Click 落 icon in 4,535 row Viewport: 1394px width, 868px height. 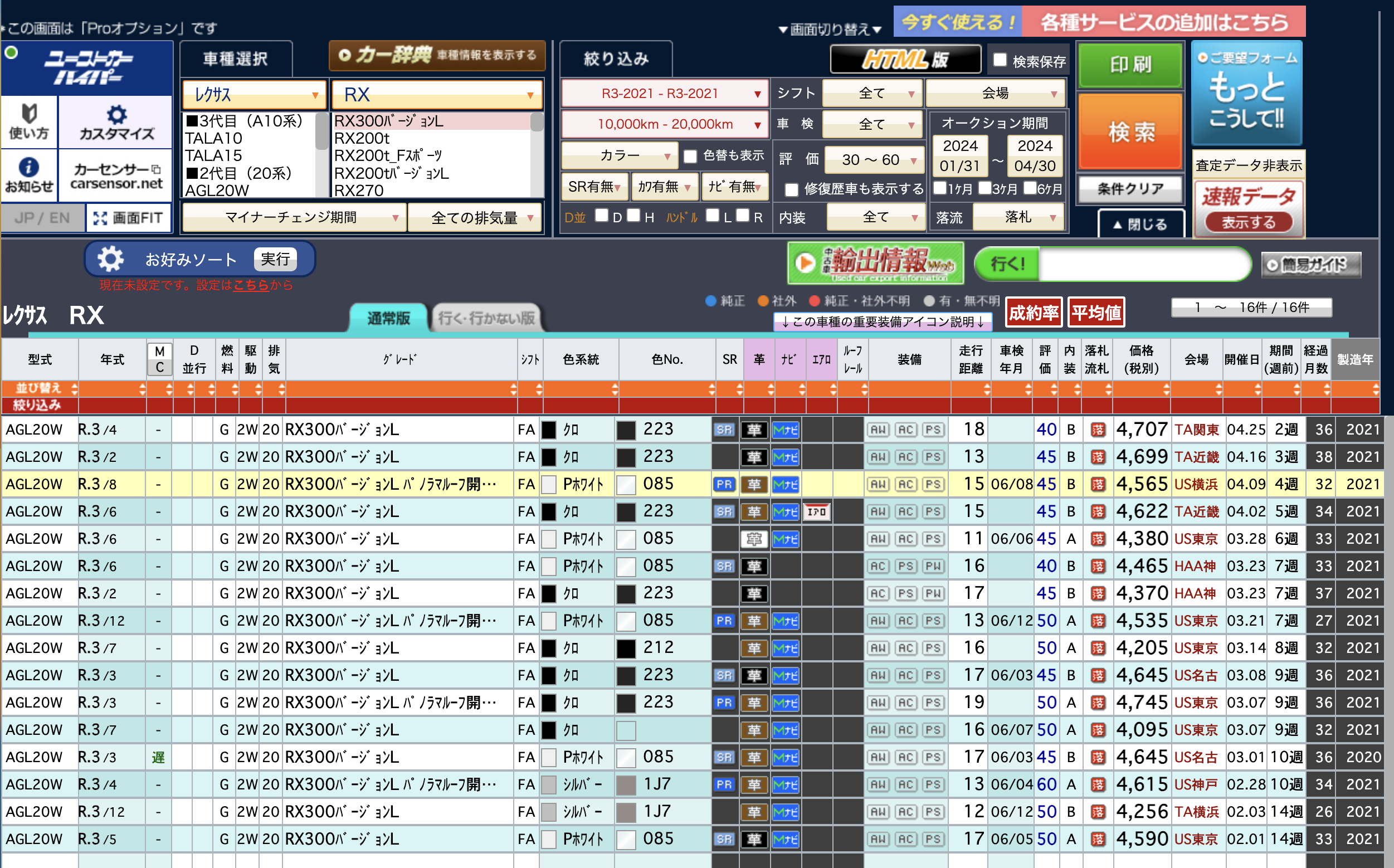1097,621
